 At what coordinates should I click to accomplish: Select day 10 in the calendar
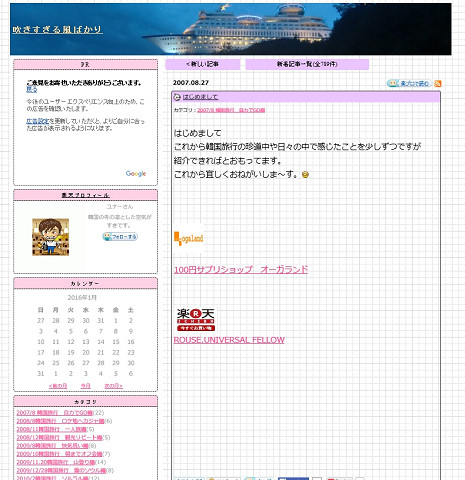(x=41, y=342)
